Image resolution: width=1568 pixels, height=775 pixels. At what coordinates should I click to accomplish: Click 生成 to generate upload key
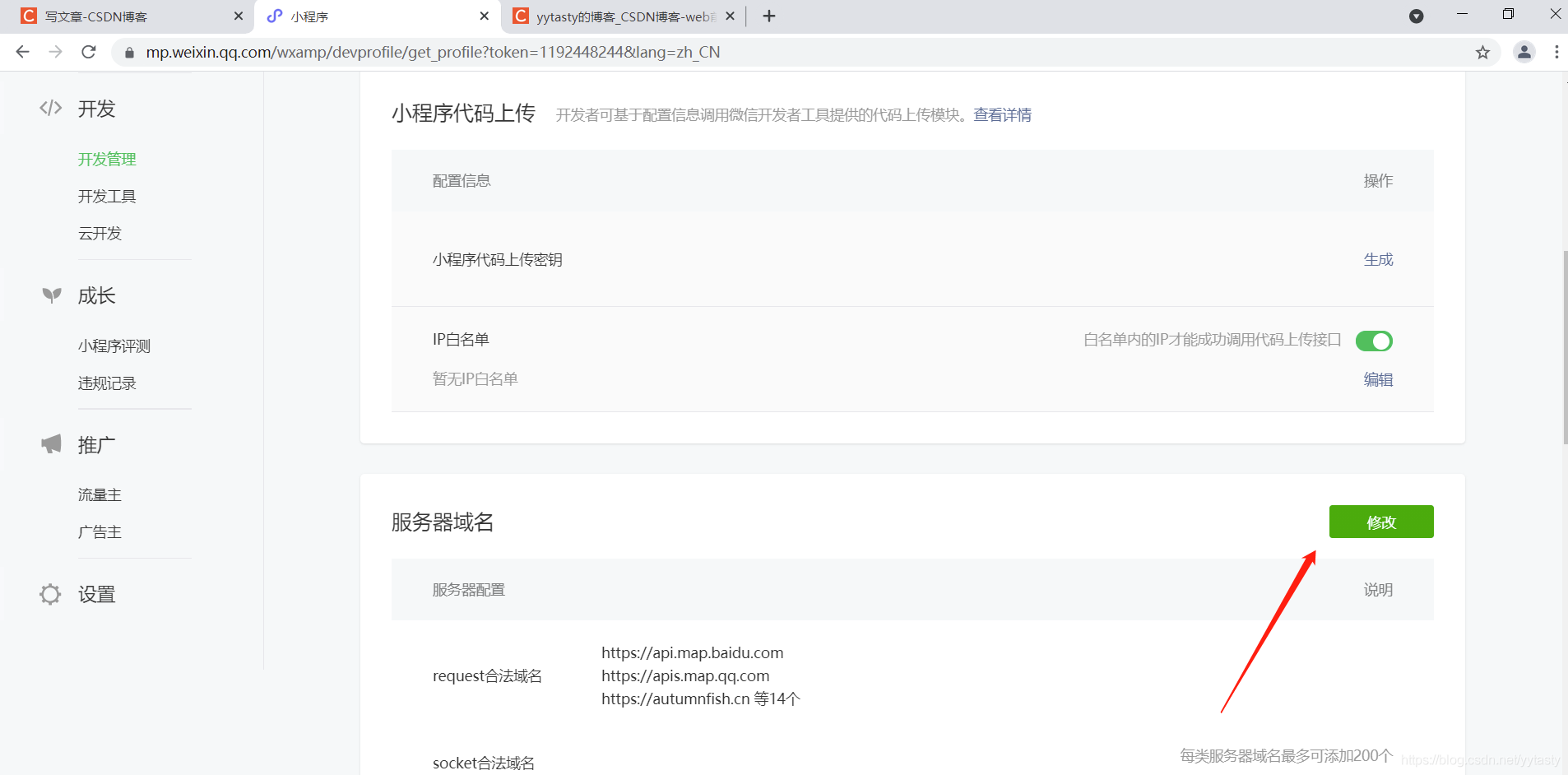pos(1378,259)
